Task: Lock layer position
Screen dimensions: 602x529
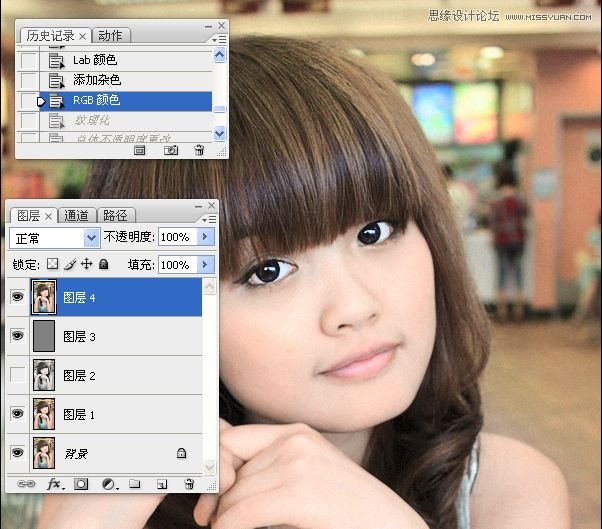Action: 87,264
